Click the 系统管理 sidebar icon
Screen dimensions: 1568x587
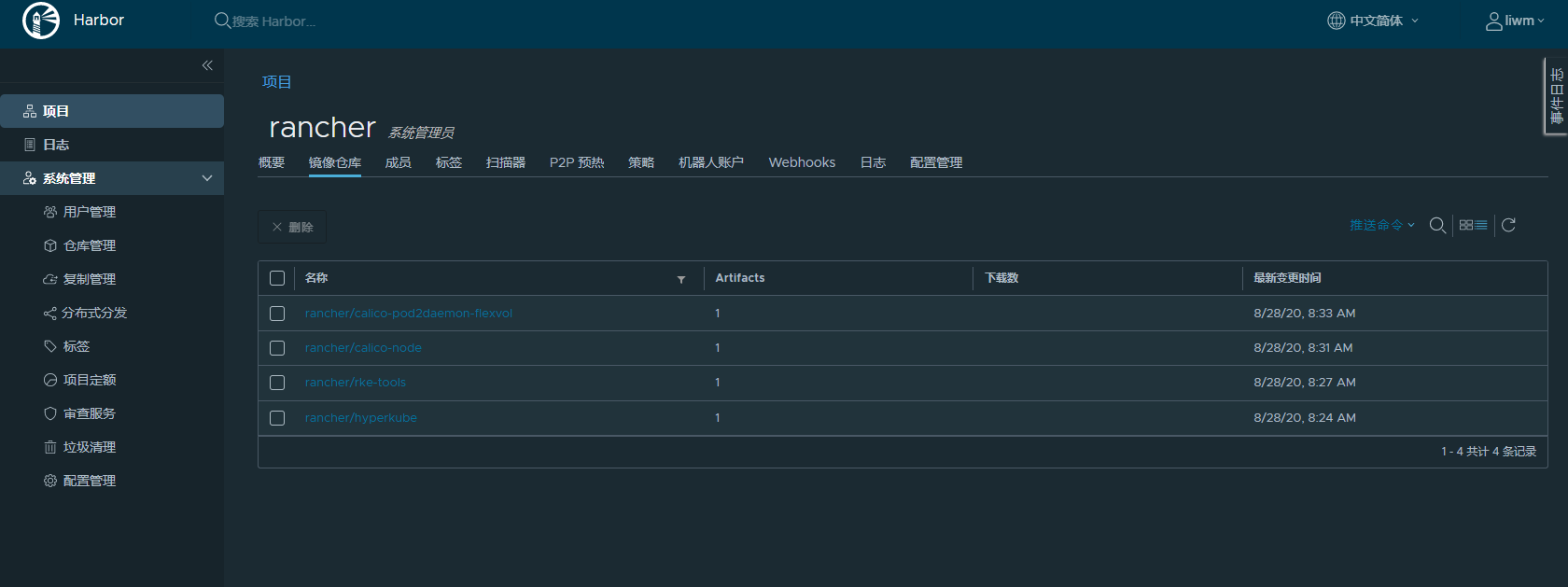coord(30,178)
